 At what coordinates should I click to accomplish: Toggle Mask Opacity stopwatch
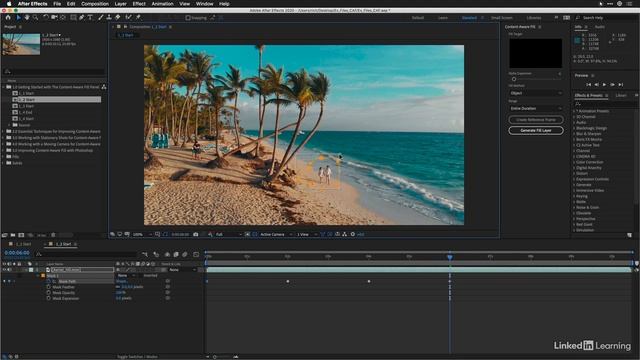click(49, 293)
